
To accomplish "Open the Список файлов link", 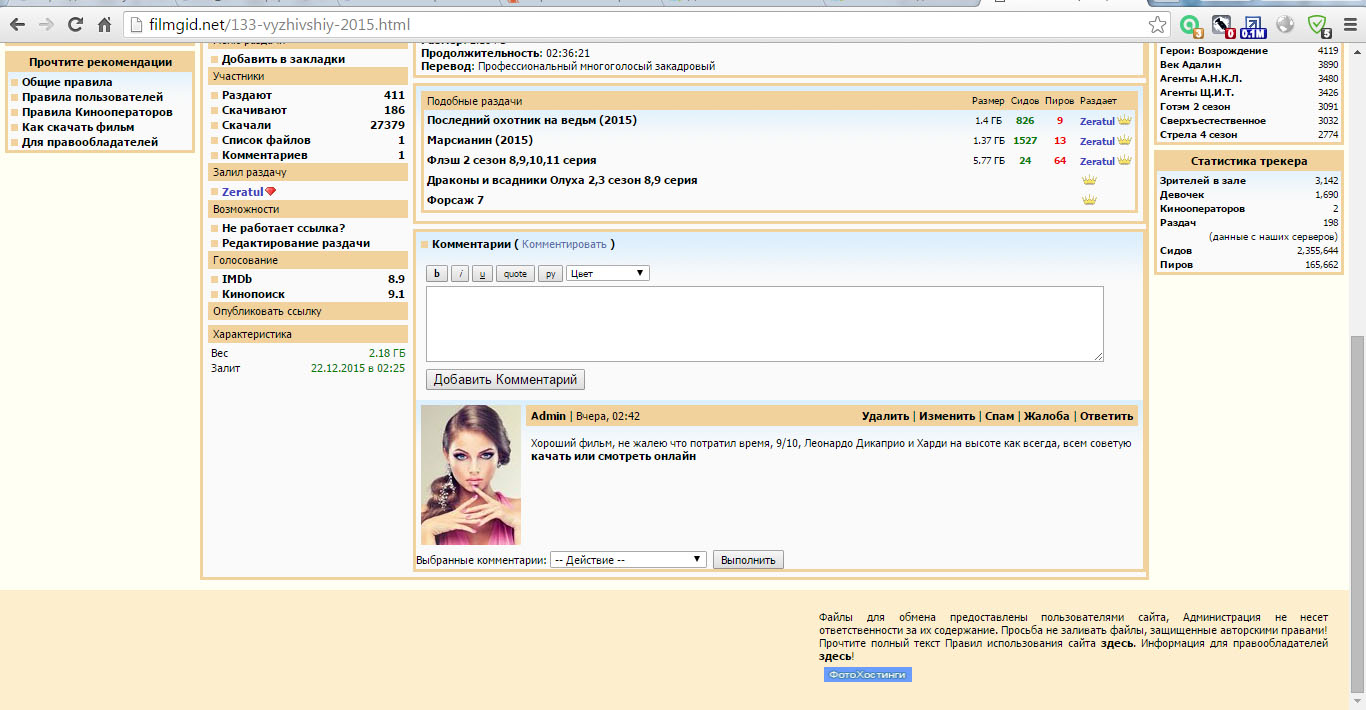I will click(x=266, y=140).
